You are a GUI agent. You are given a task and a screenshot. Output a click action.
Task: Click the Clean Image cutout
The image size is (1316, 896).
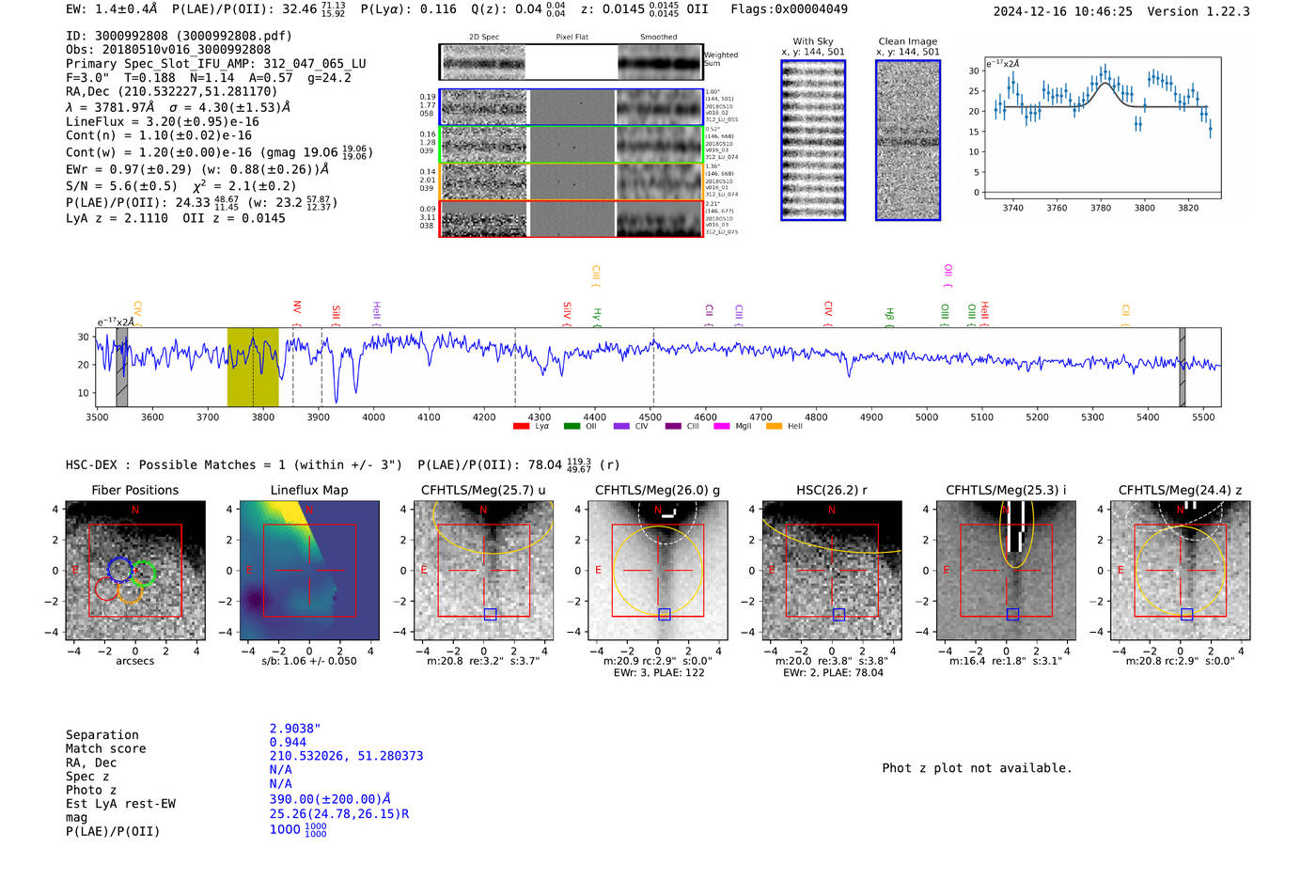pos(908,140)
